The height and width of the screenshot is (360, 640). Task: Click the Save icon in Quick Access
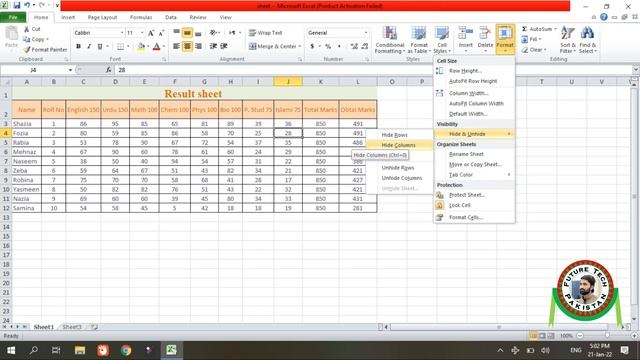point(17,5)
